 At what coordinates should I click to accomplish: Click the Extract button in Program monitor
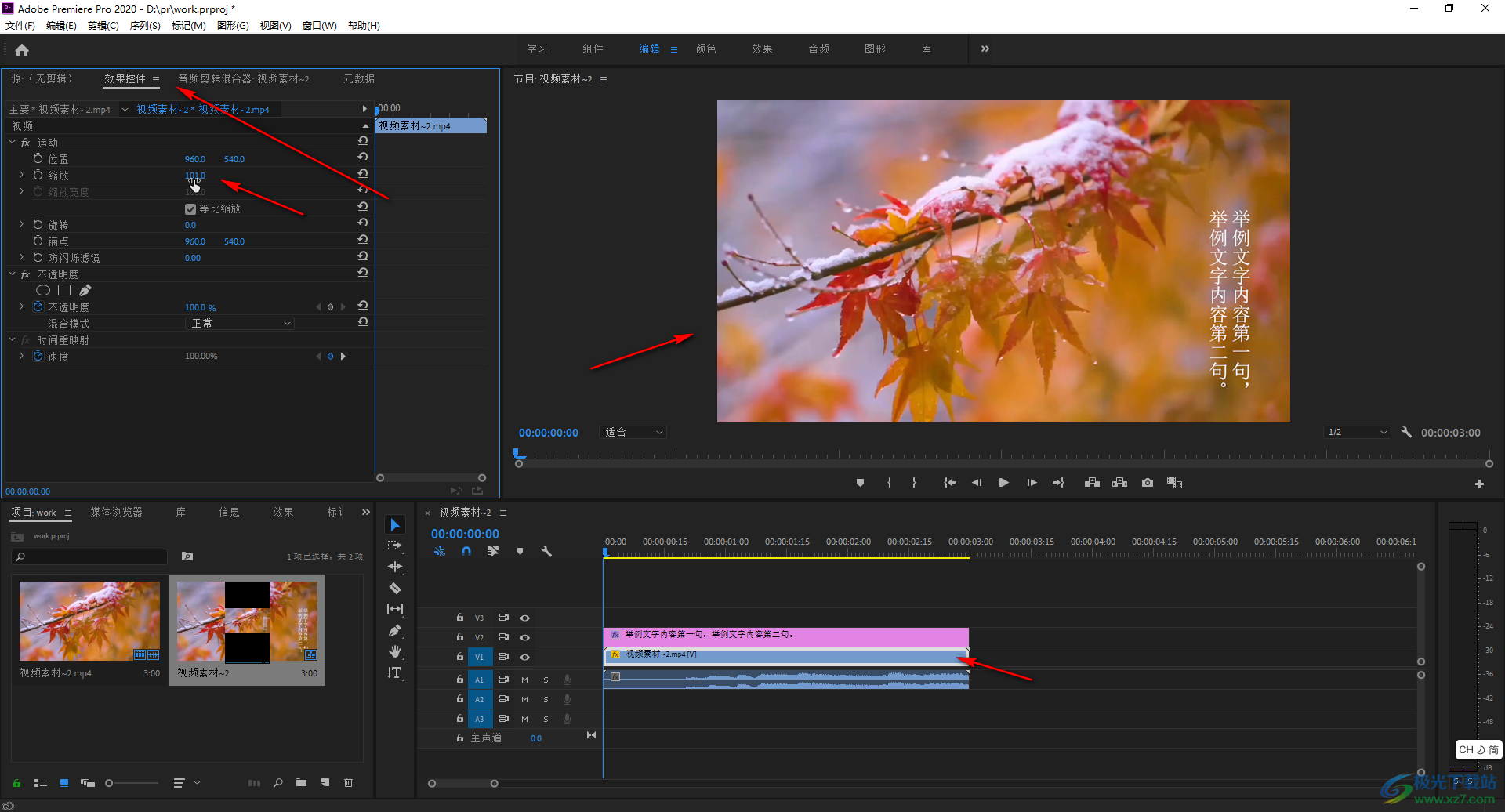point(1119,483)
